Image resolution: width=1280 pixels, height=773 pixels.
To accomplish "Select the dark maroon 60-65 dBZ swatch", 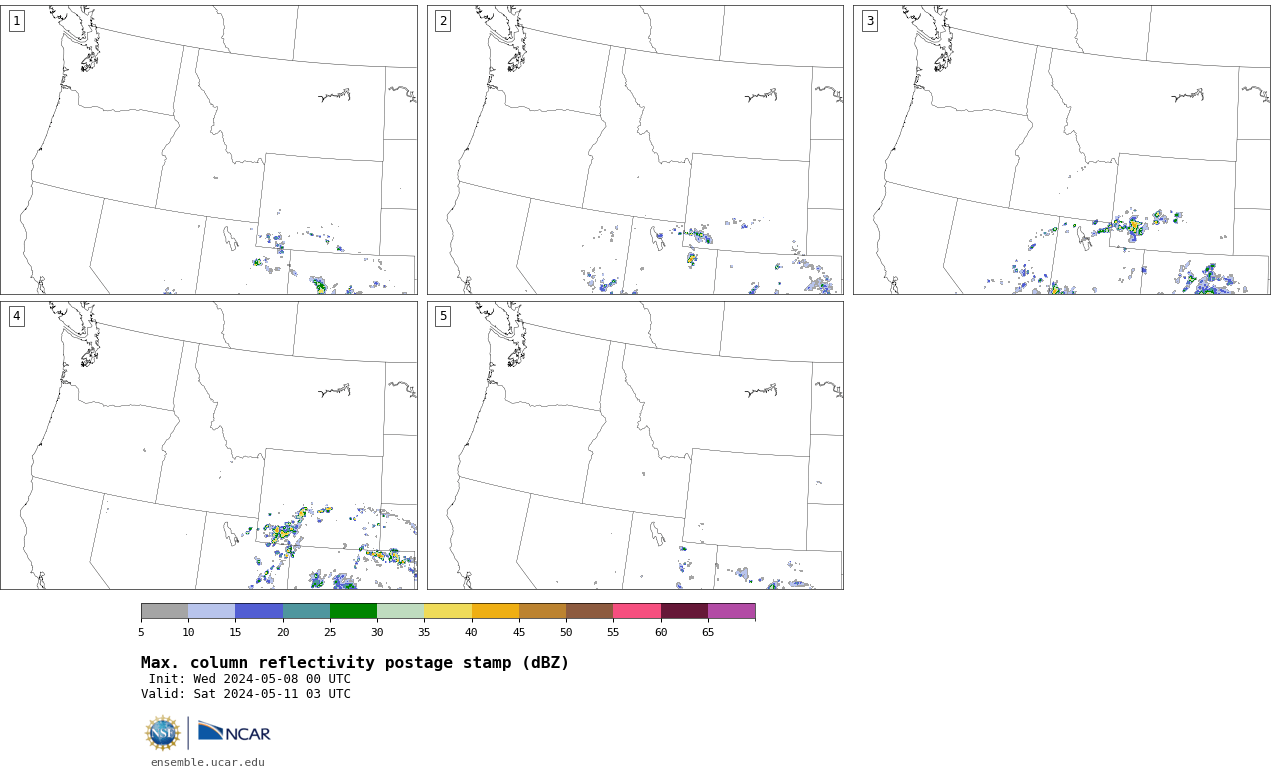I will click(x=685, y=611).
